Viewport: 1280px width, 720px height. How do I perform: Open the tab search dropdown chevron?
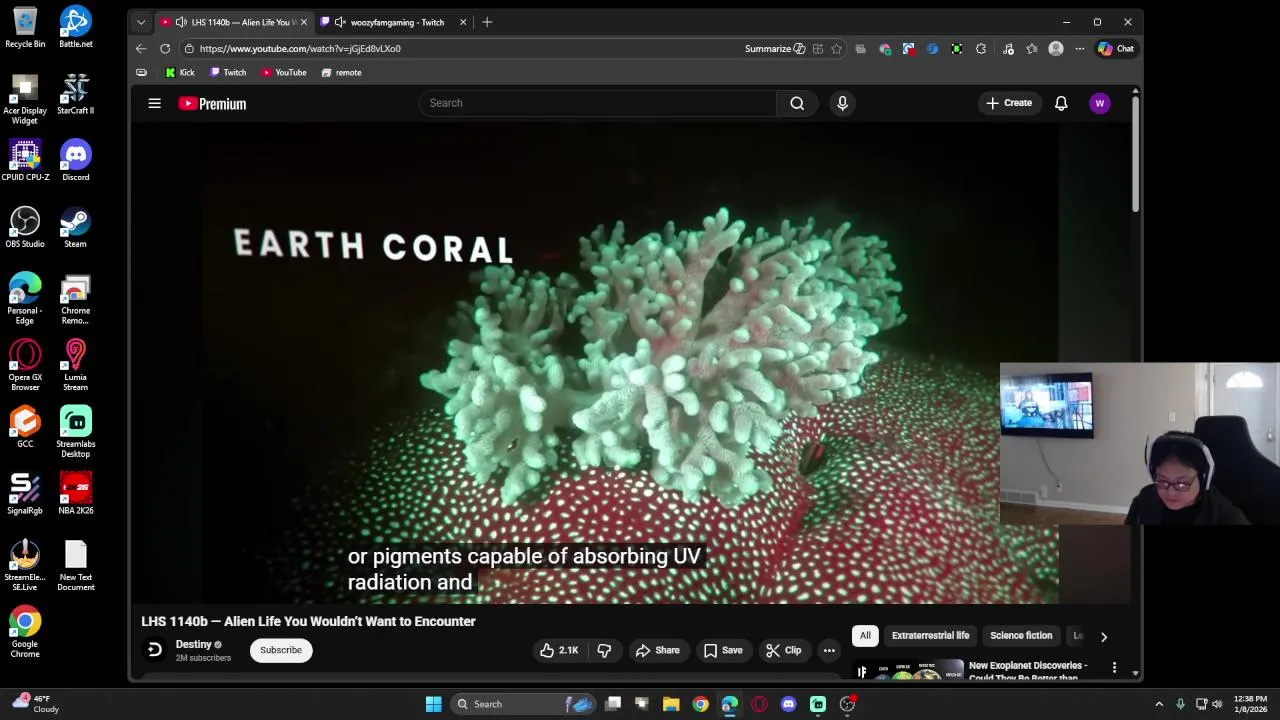pos(141,22)
